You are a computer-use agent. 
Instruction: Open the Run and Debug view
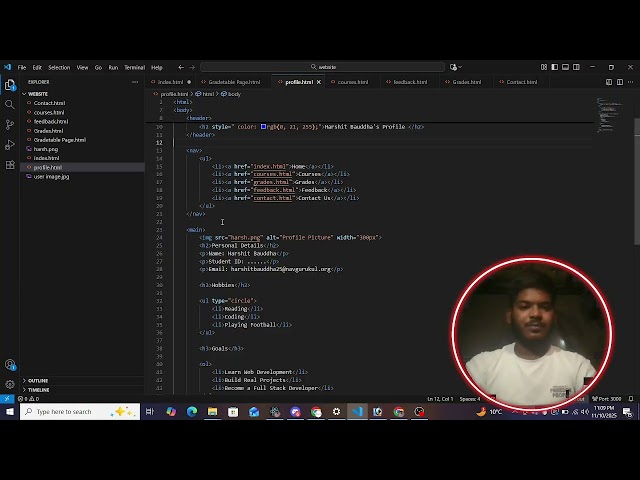(10, 144)
